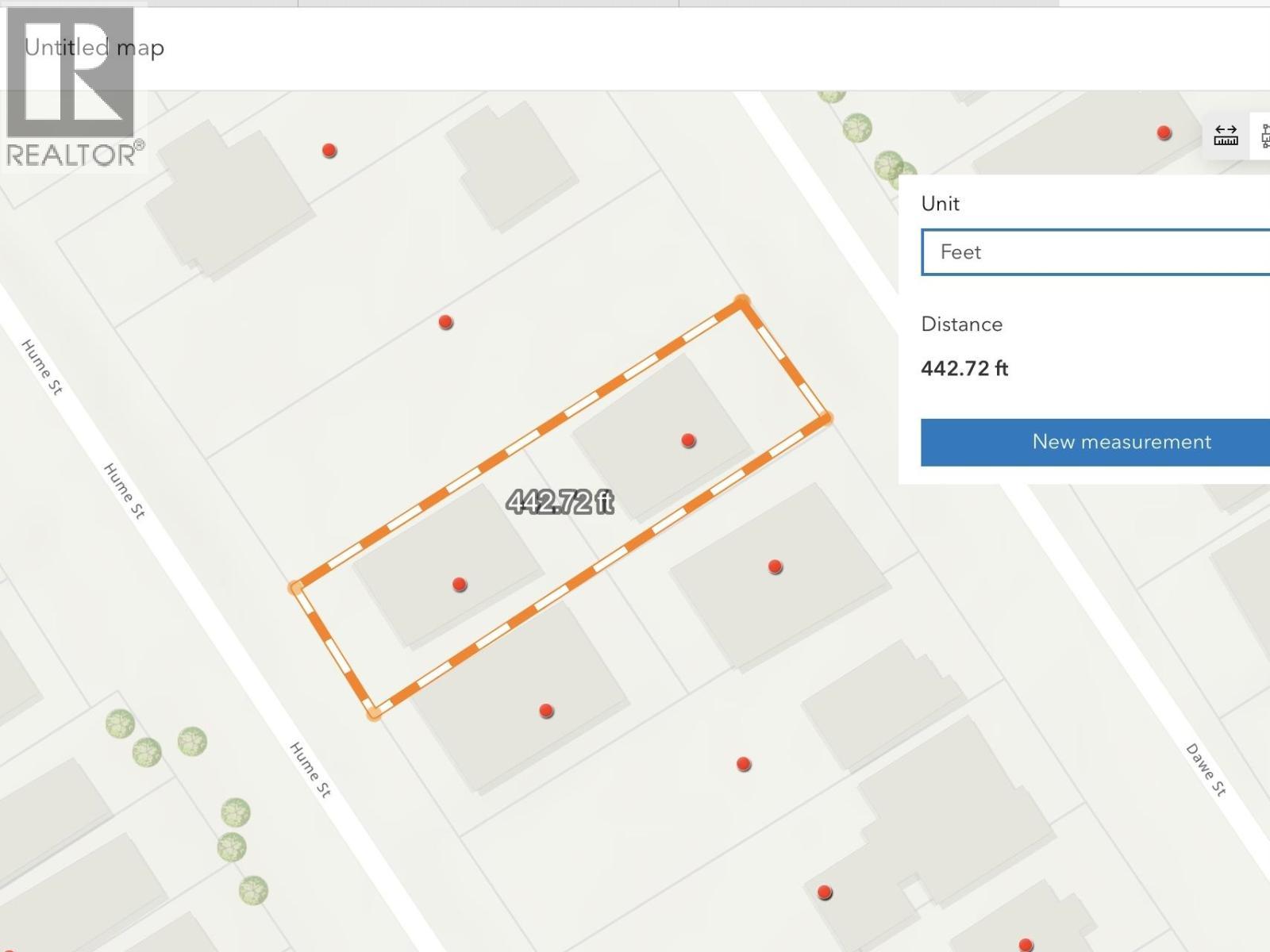
Task: Click red marker on lower building inside measured rectangle
Action: (459, 585)
